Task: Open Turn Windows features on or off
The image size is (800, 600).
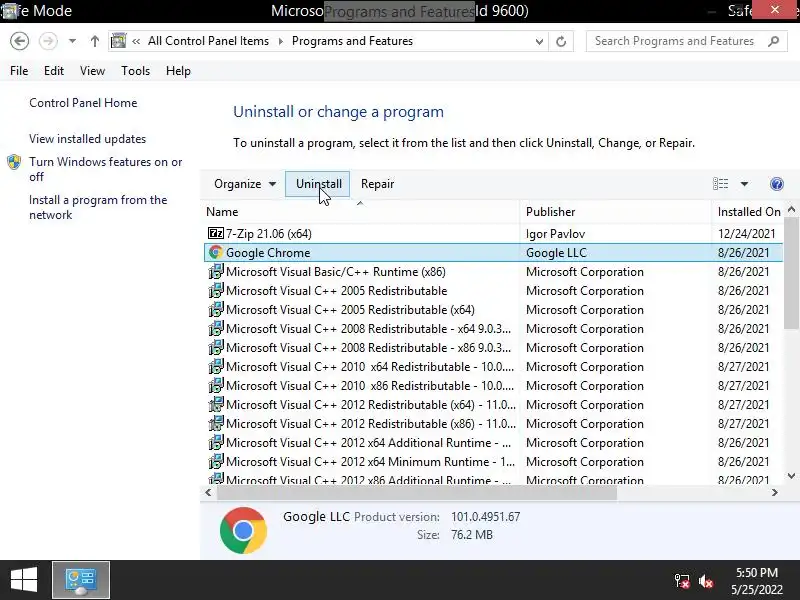Action: click(x=106, y=169)
